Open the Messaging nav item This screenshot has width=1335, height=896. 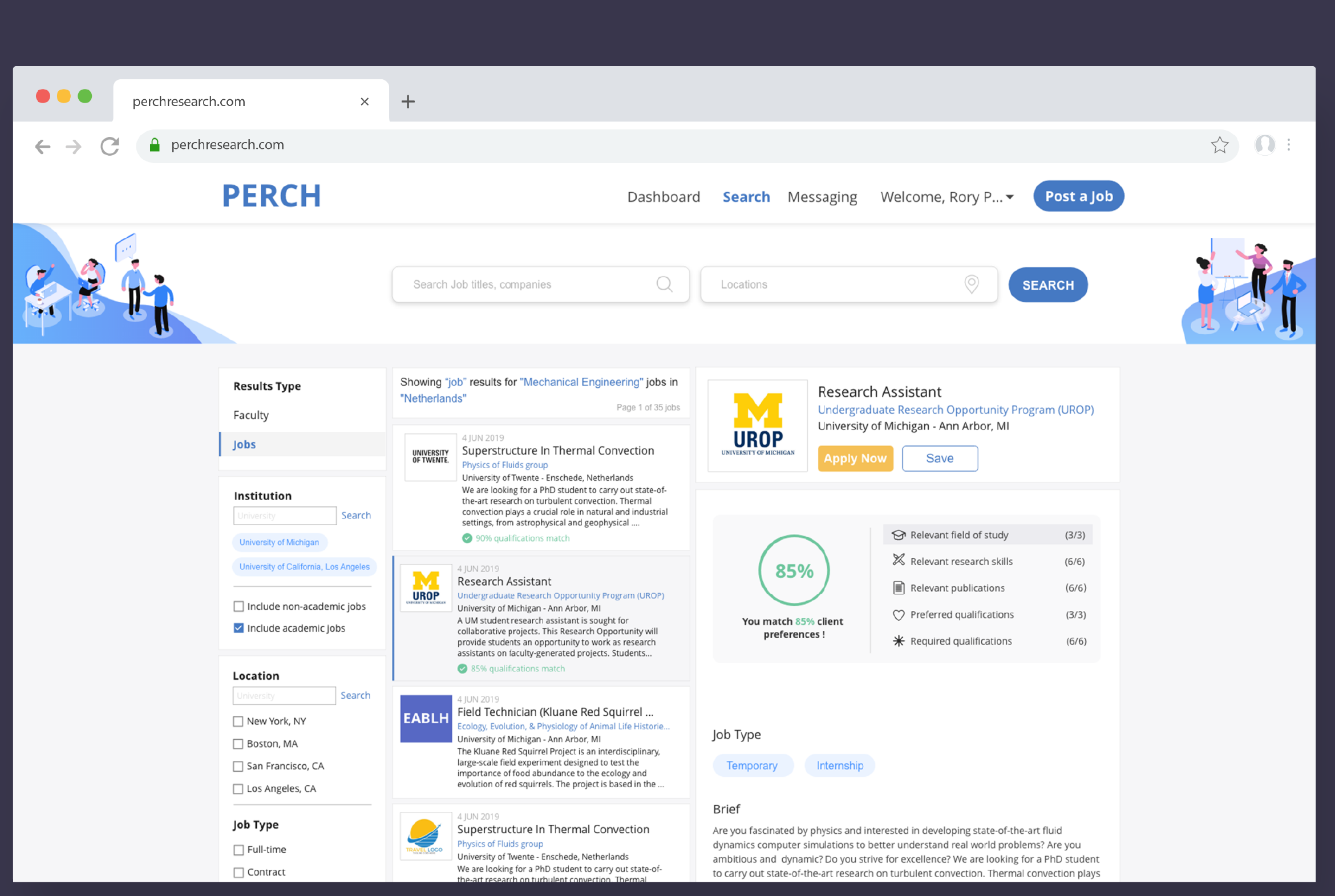point(822,197)
